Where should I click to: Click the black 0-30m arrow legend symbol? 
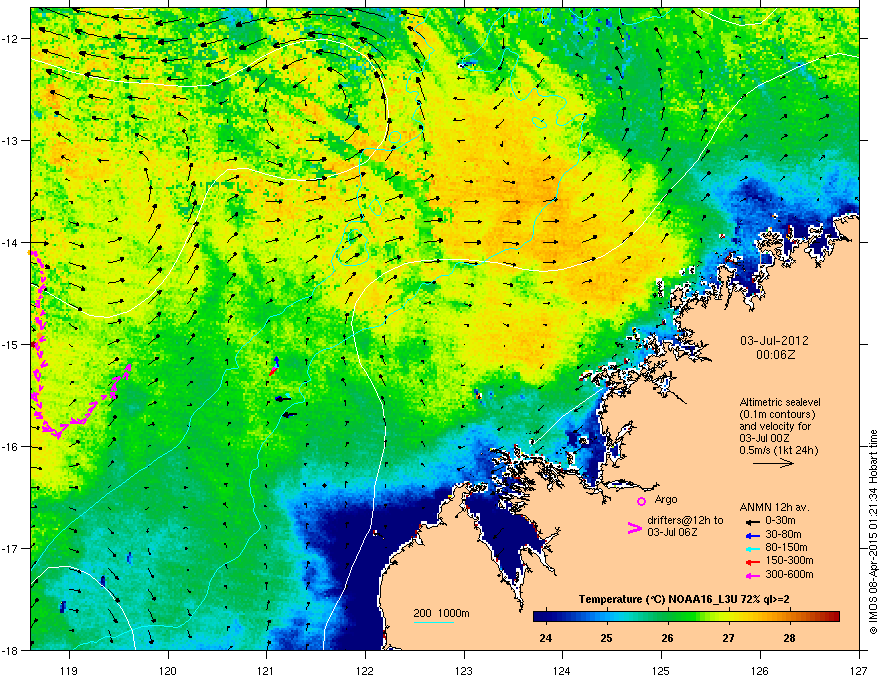753,522
